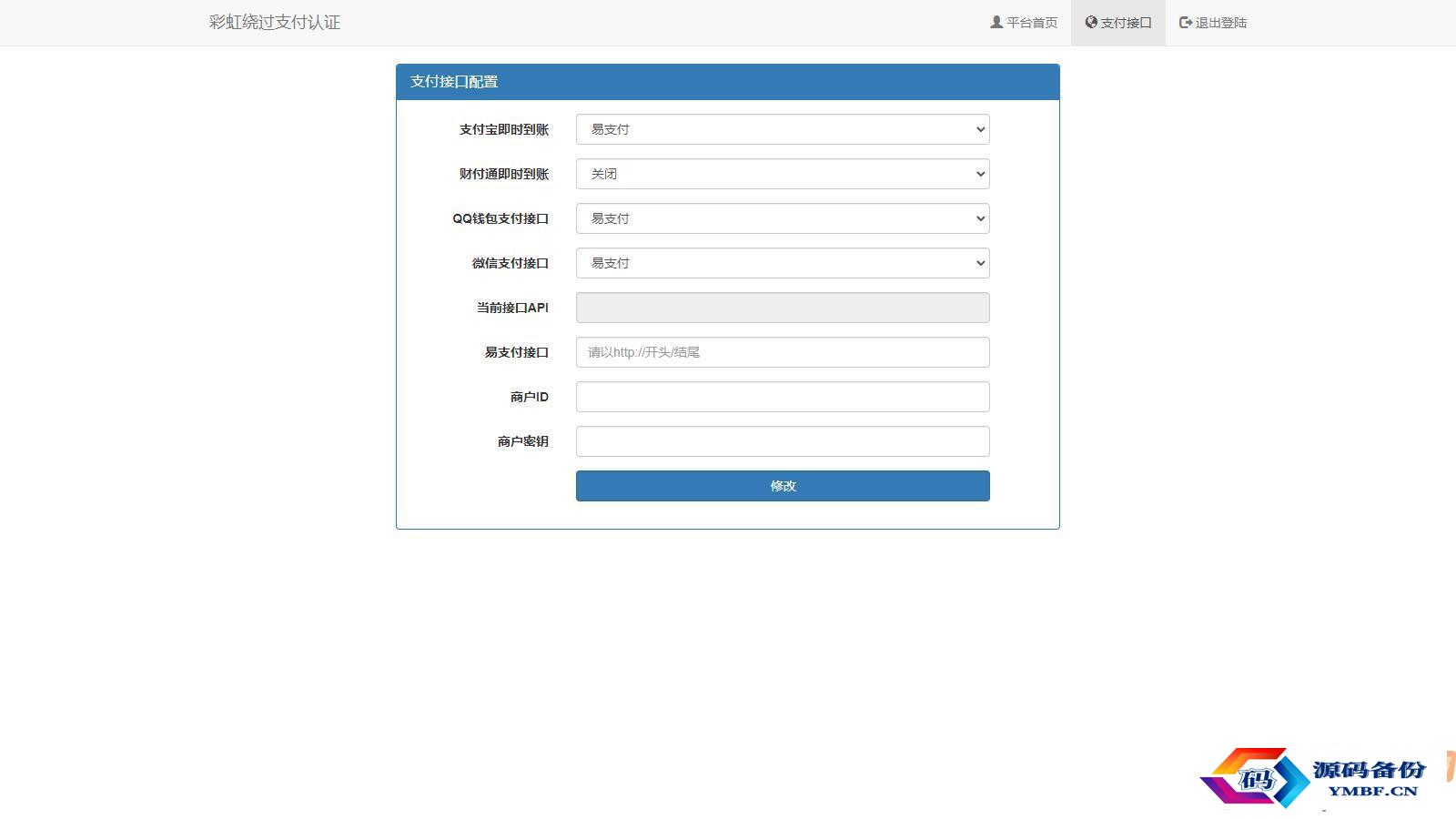The height and width of the screenshot is (819, 1456).
Task: Click the 微信支付接口 label
Action: click(511, 263)
